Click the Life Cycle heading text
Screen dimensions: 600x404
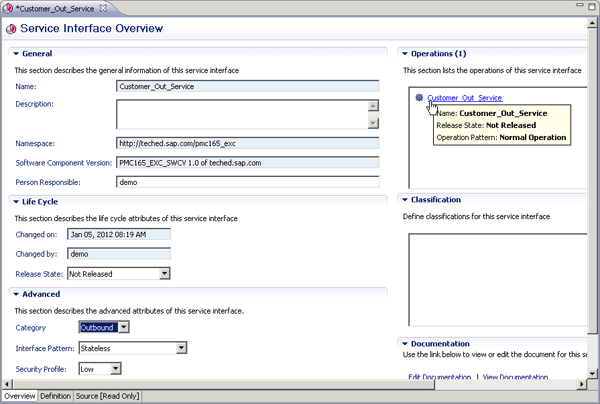[40, 202]
